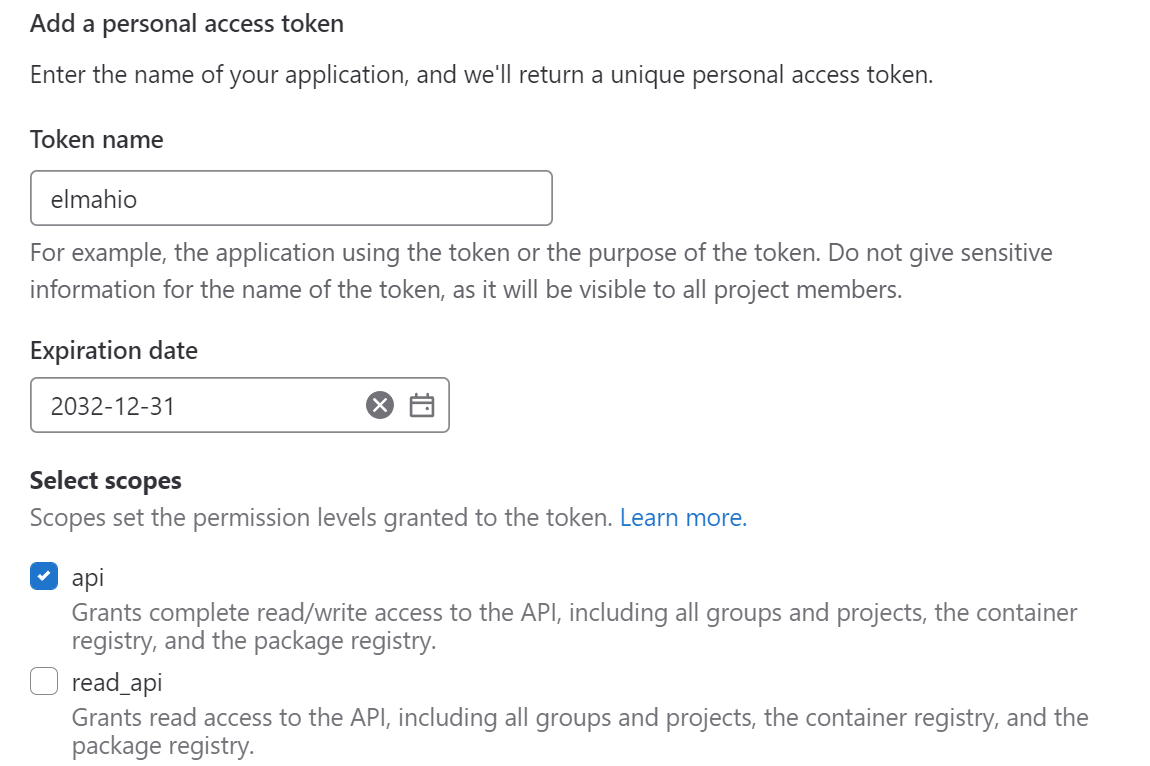
Task: Click the Add a personal access token heading
Action: click(x=187, y=23)
